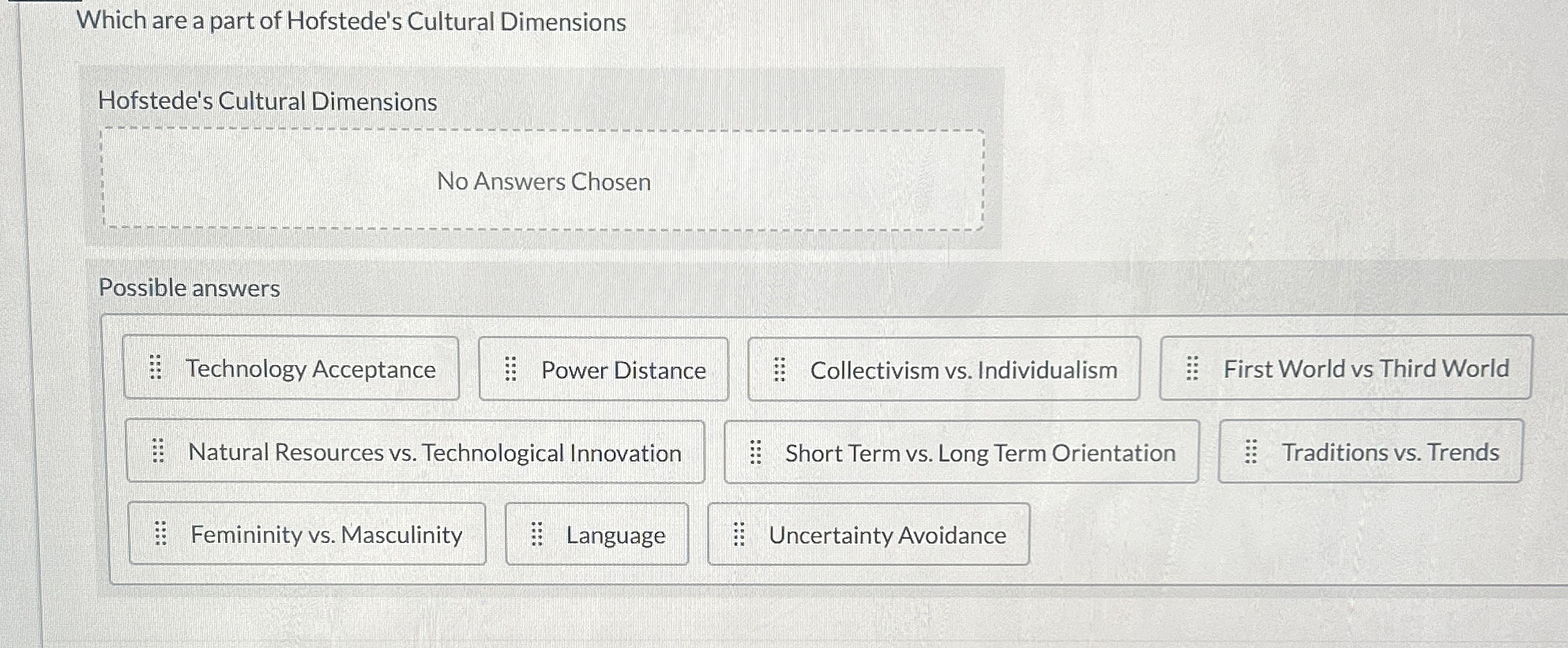
Task: Click the drag handle on Power Distance
Action: click(510, 369)
